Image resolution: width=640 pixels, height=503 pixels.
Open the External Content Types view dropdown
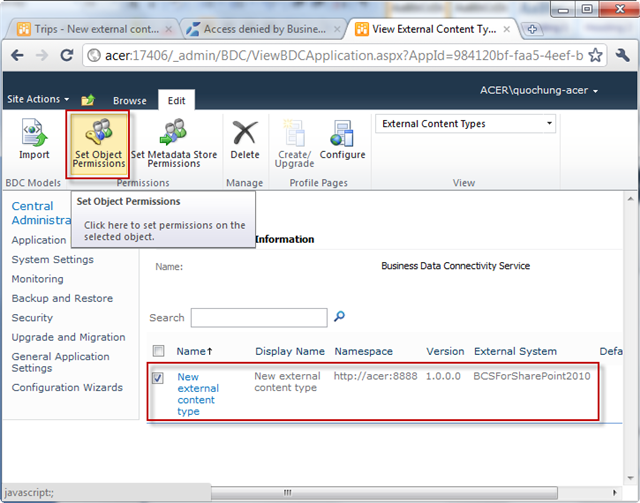[x=465, y=124]
